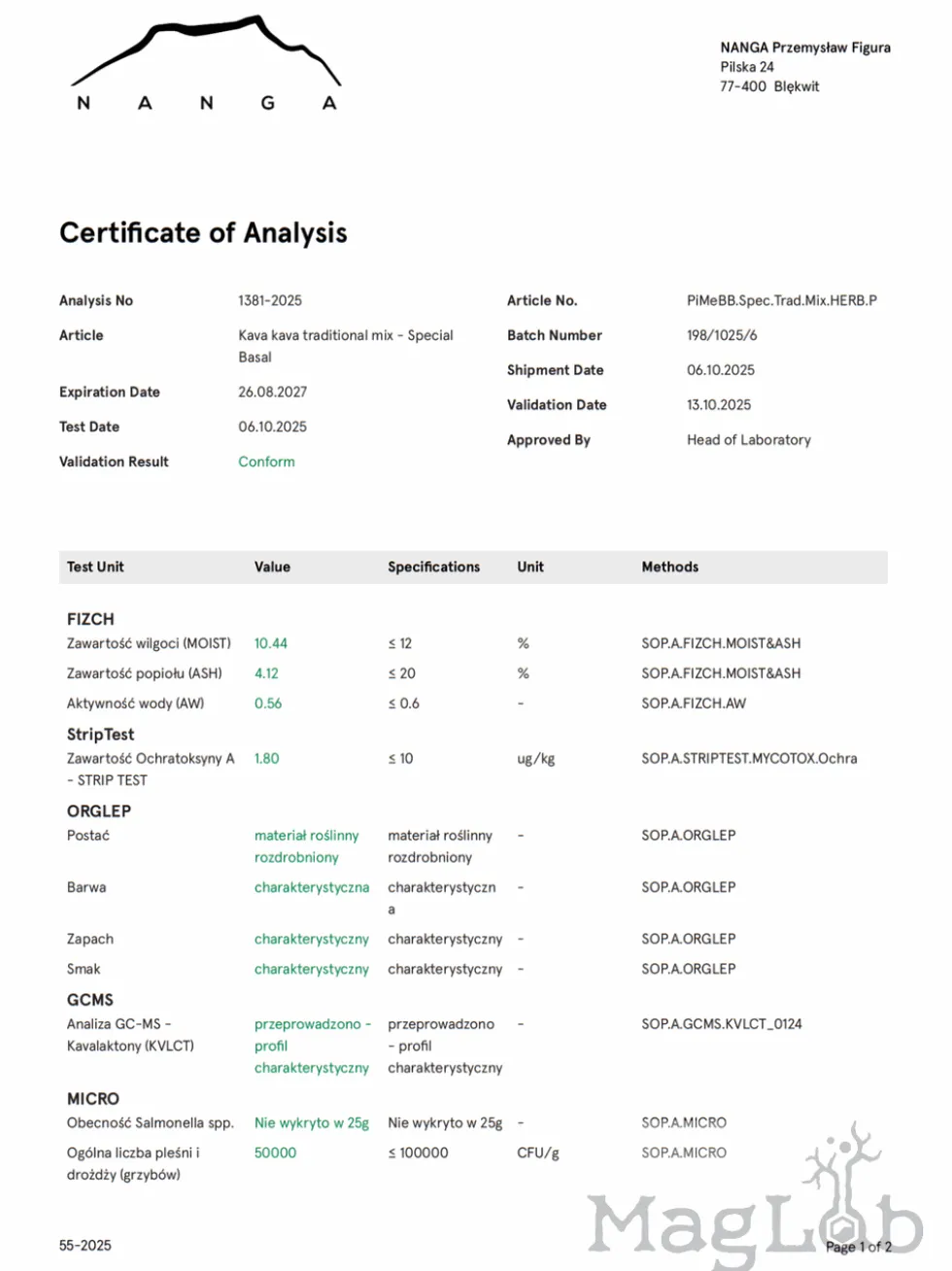The image size is (952, 1271).
Task: Select the row label "Aktywność wody (AW)"
Action: 135,704
